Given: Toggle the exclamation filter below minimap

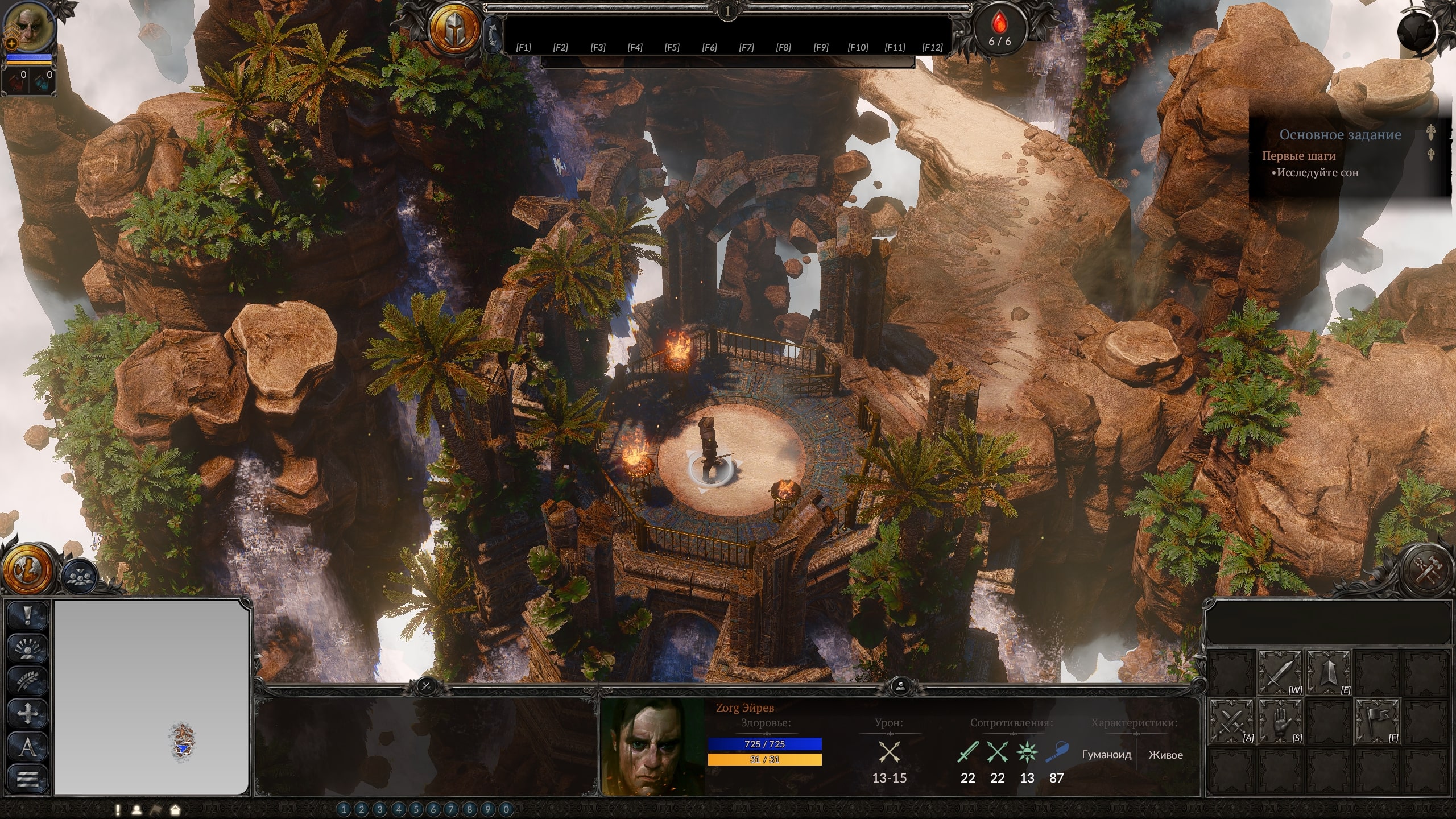Looking at the screenshot, I should [x=118, y=809].
